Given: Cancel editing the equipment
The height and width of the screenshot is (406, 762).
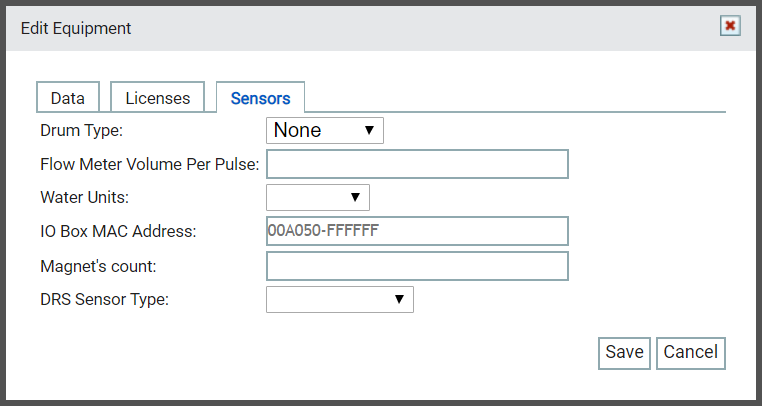Looking at the screenshot, I should [691, 353].
